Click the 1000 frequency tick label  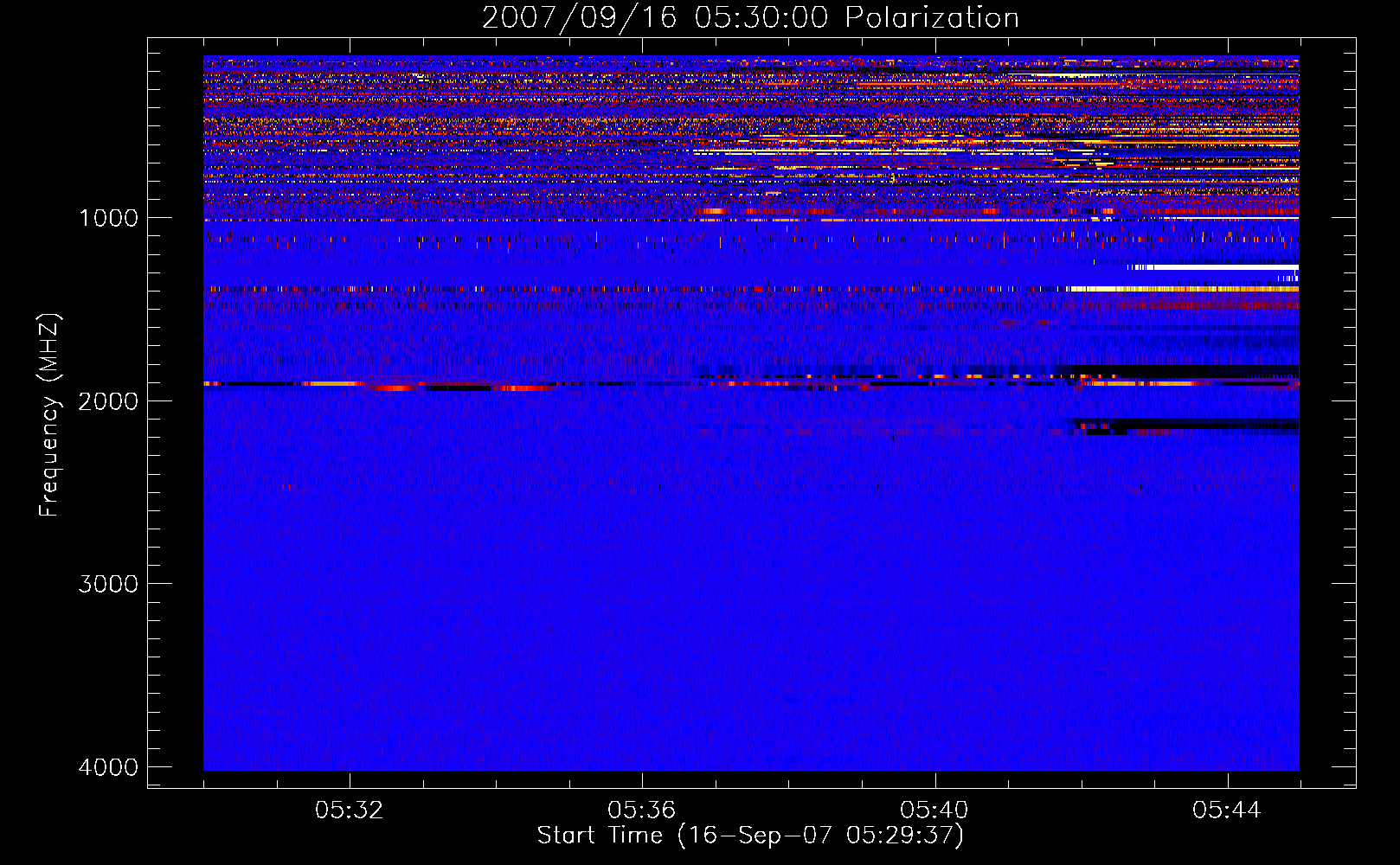click(x=108, y=218)
